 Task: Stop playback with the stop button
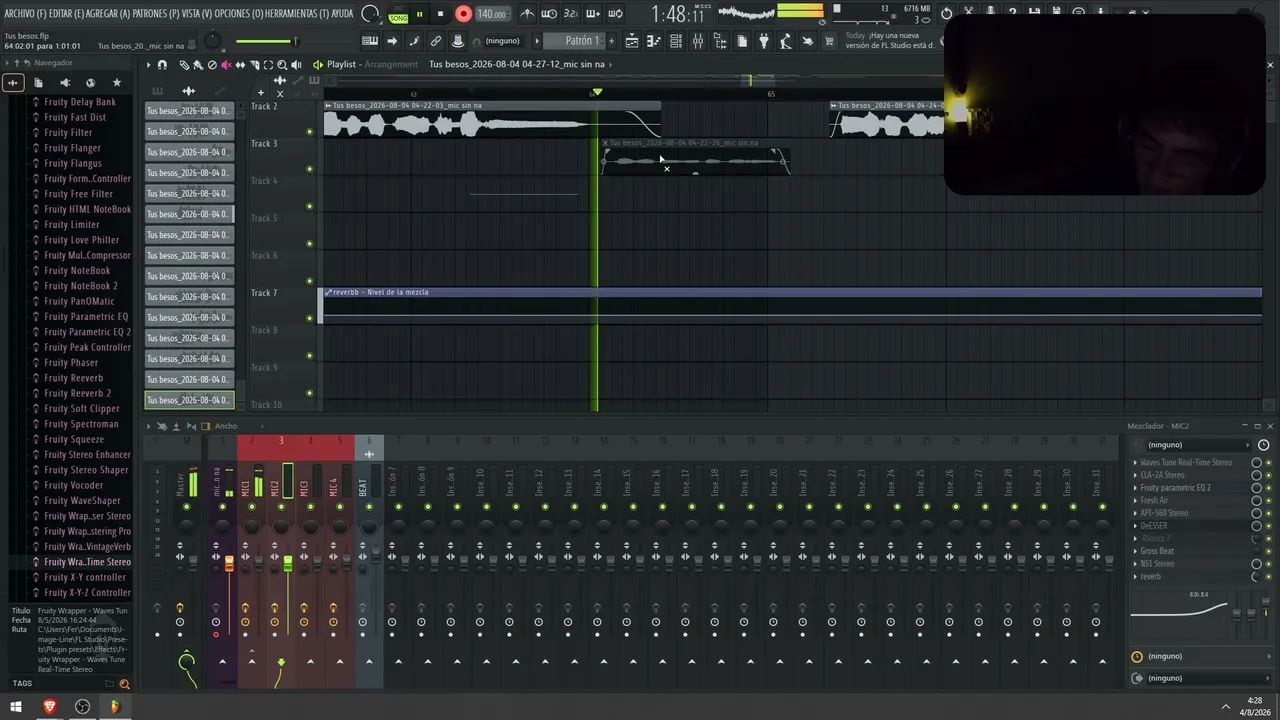pyautogui.click(x=440, y=14)
